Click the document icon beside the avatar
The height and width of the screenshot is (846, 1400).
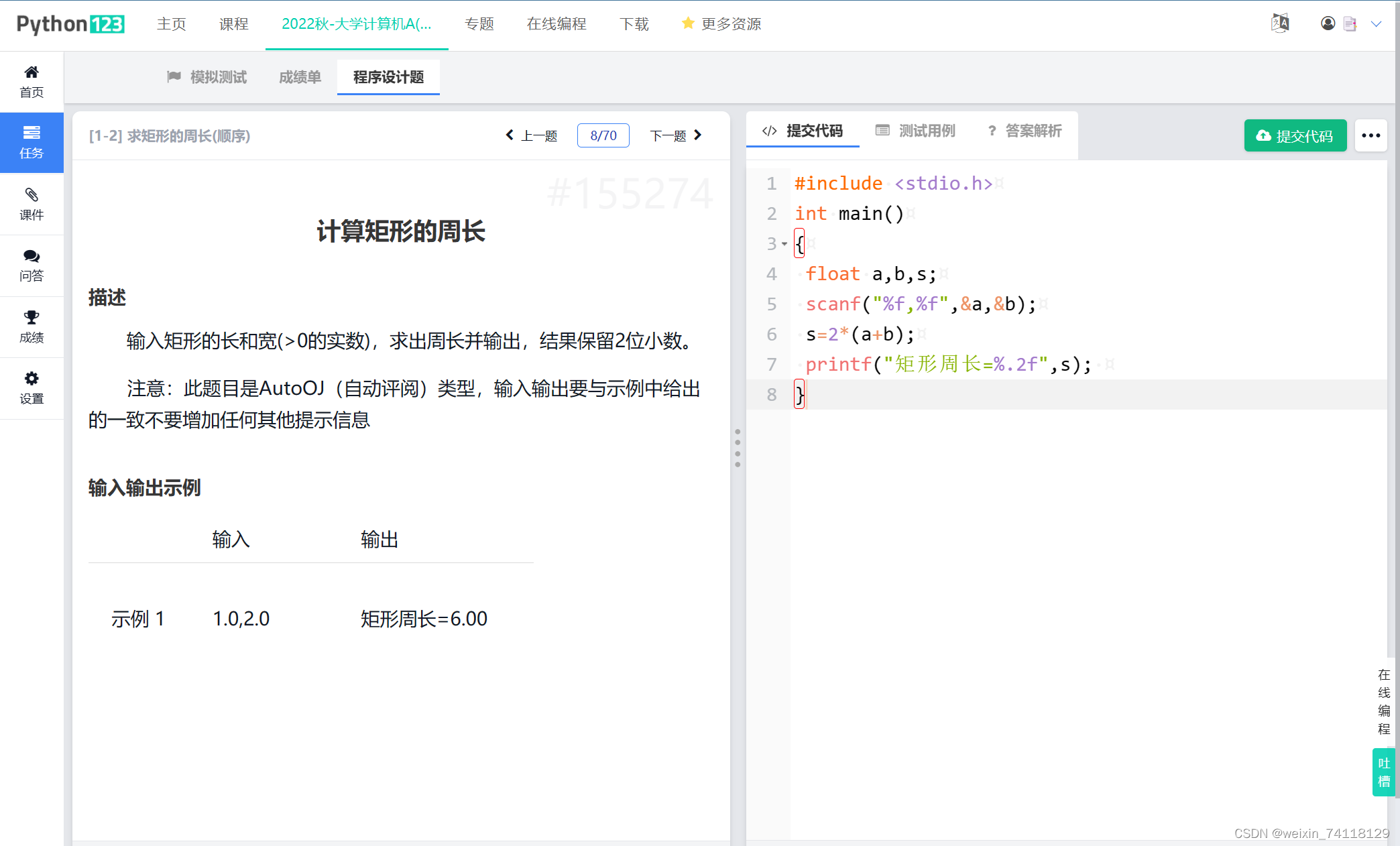[1350, 23]
